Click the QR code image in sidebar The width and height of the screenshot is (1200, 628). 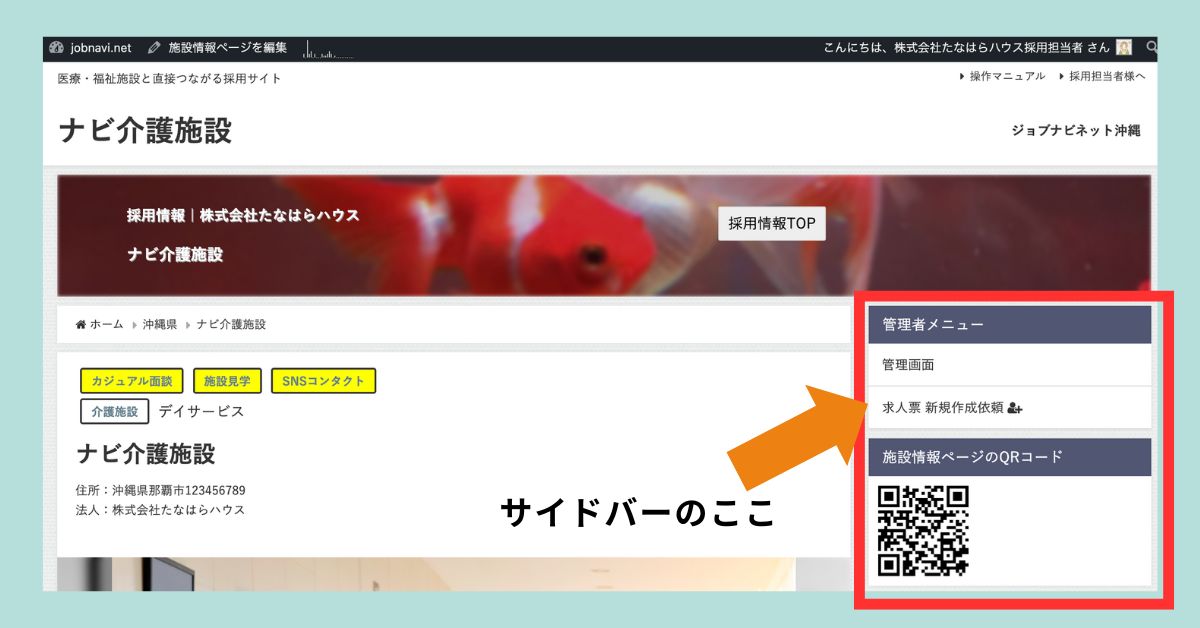coord(923,531)
